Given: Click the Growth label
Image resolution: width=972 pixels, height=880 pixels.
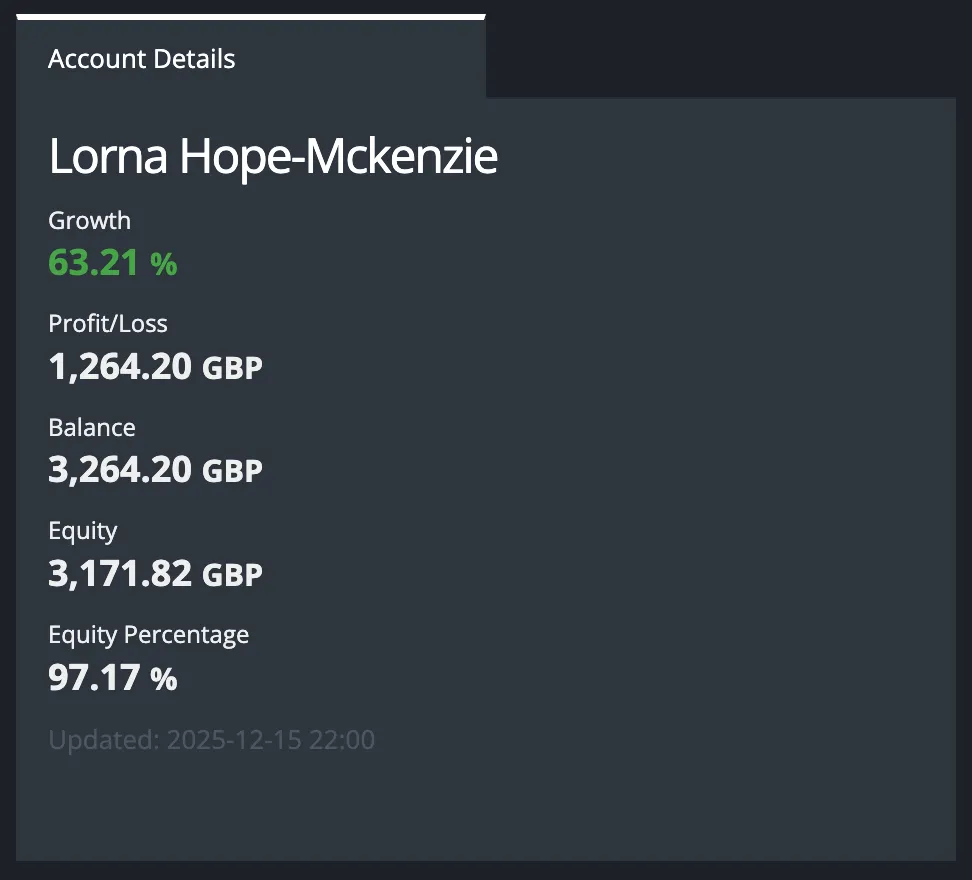Looking at the screenshot, I should pos(90,220).
